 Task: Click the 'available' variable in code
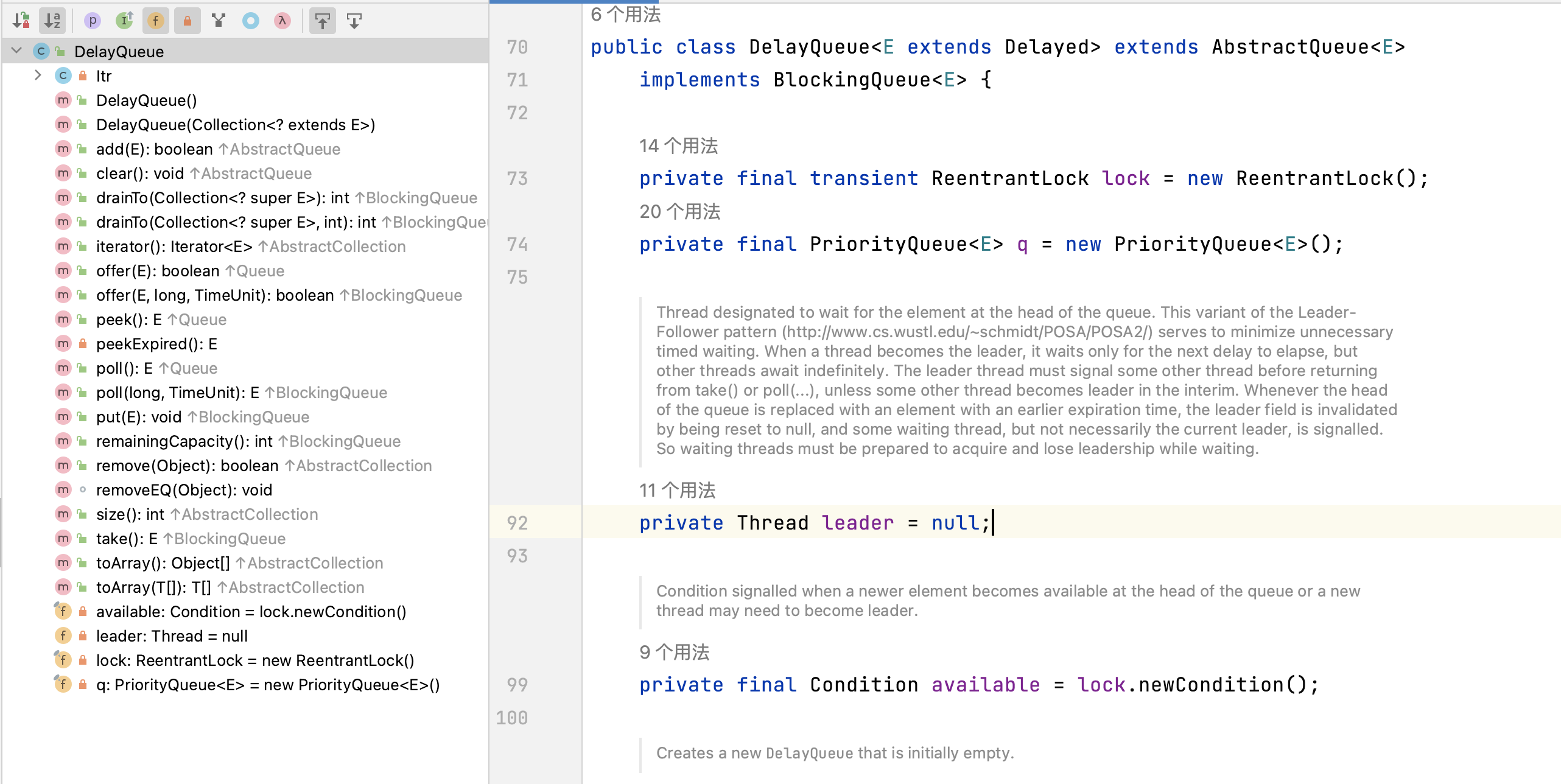(985, 685)
